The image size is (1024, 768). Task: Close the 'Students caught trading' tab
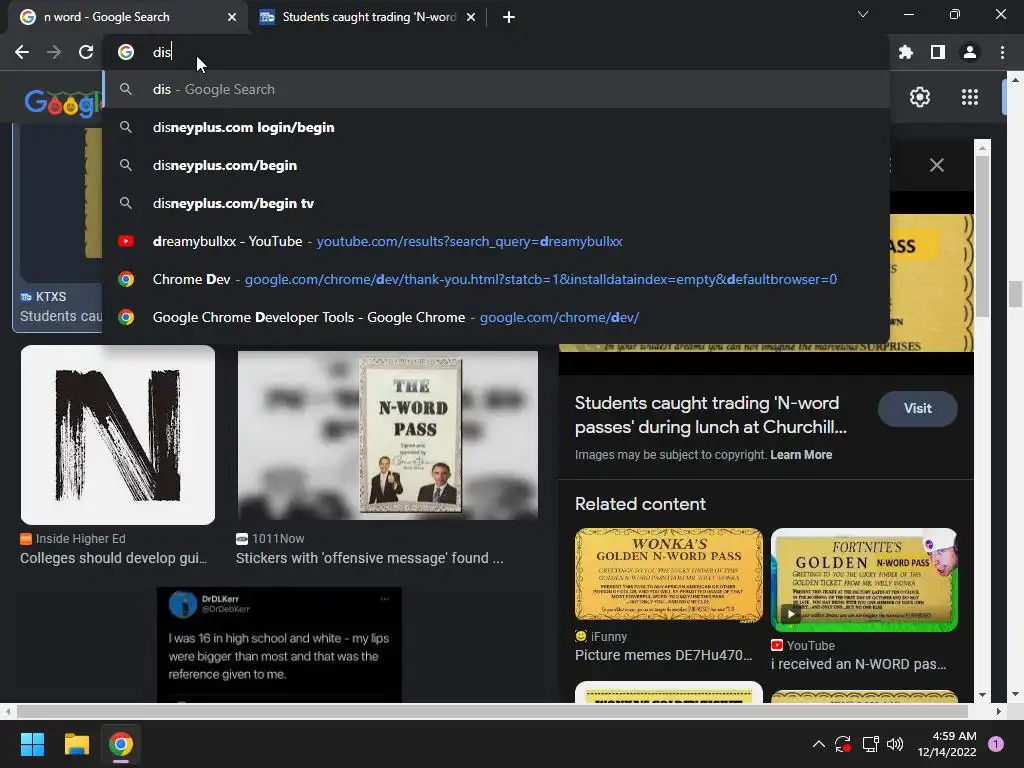(x=471, y=17)
